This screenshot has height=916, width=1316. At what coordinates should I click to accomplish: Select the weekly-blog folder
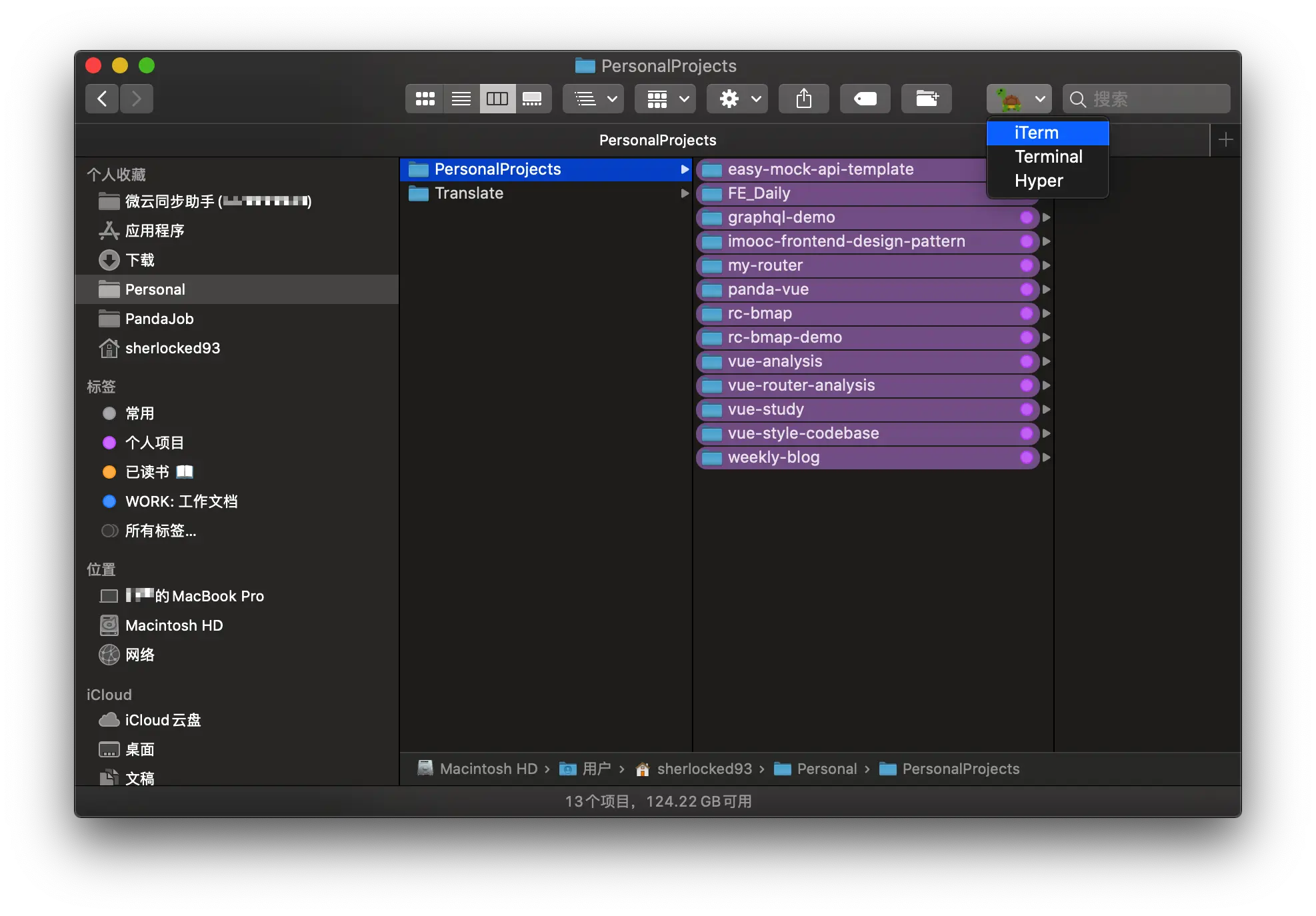click(x=868, y=457)
